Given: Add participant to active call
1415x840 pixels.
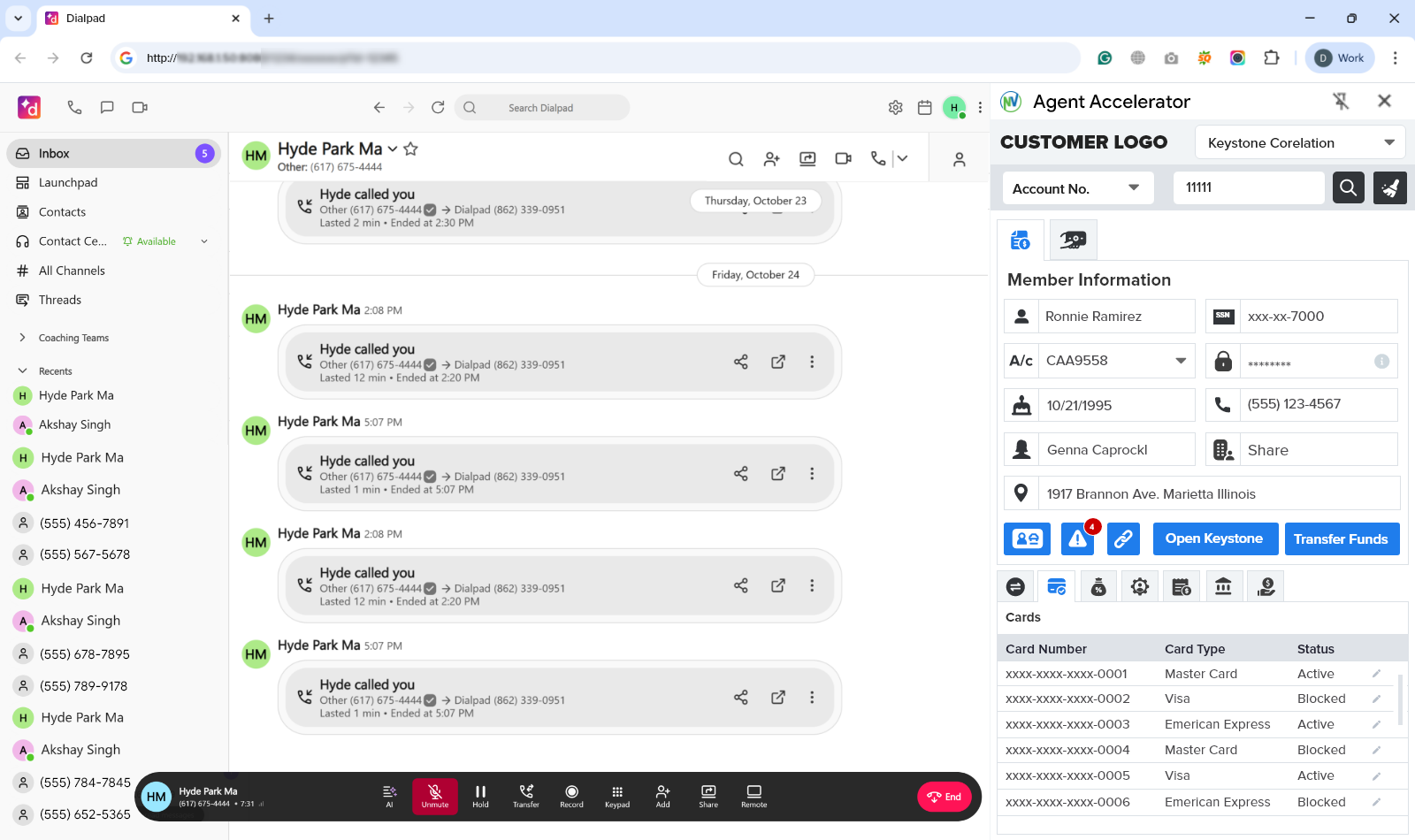Looking at the screenshot, I should (663, 796).
